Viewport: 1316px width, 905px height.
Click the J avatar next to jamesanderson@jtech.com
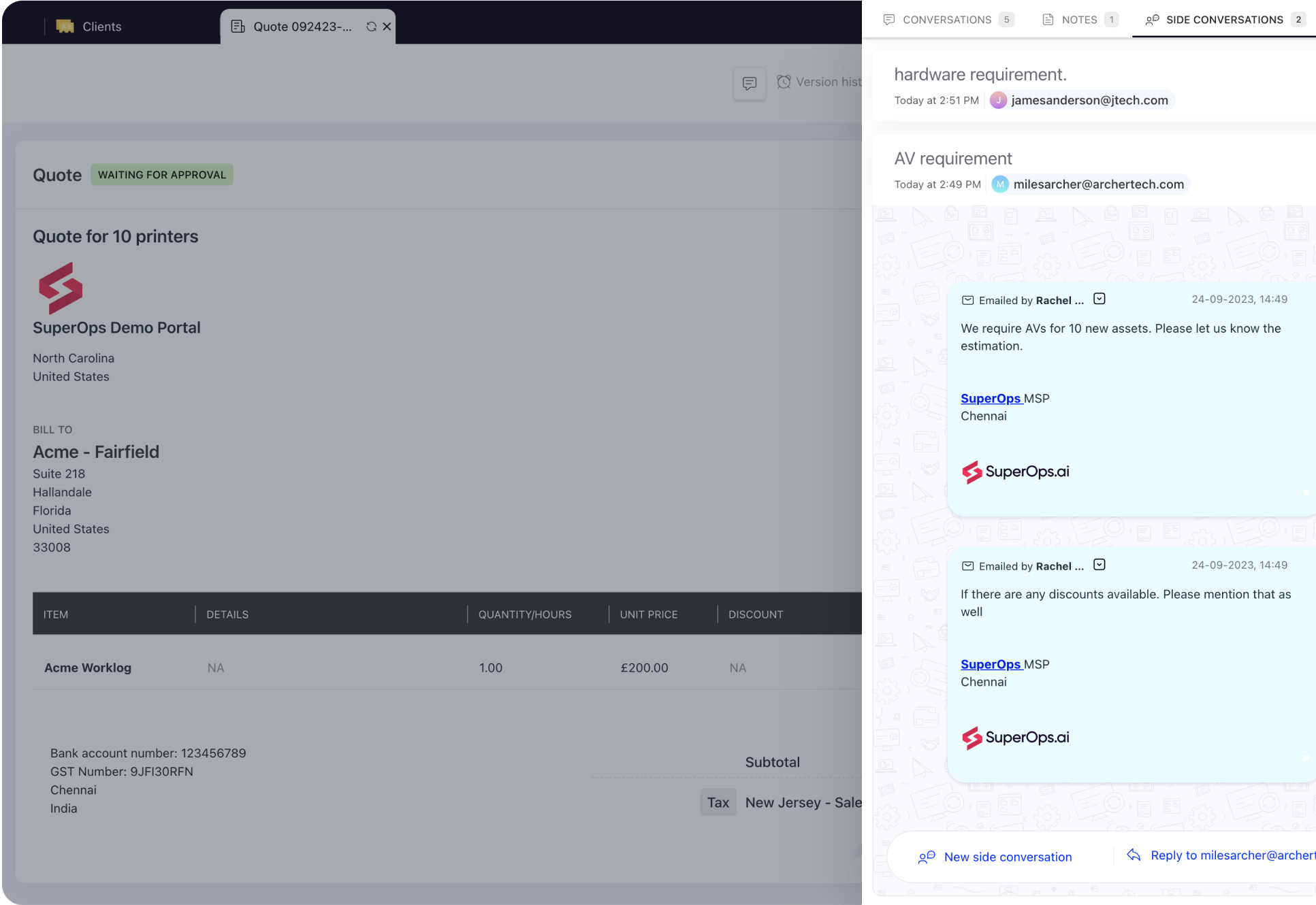998,100
